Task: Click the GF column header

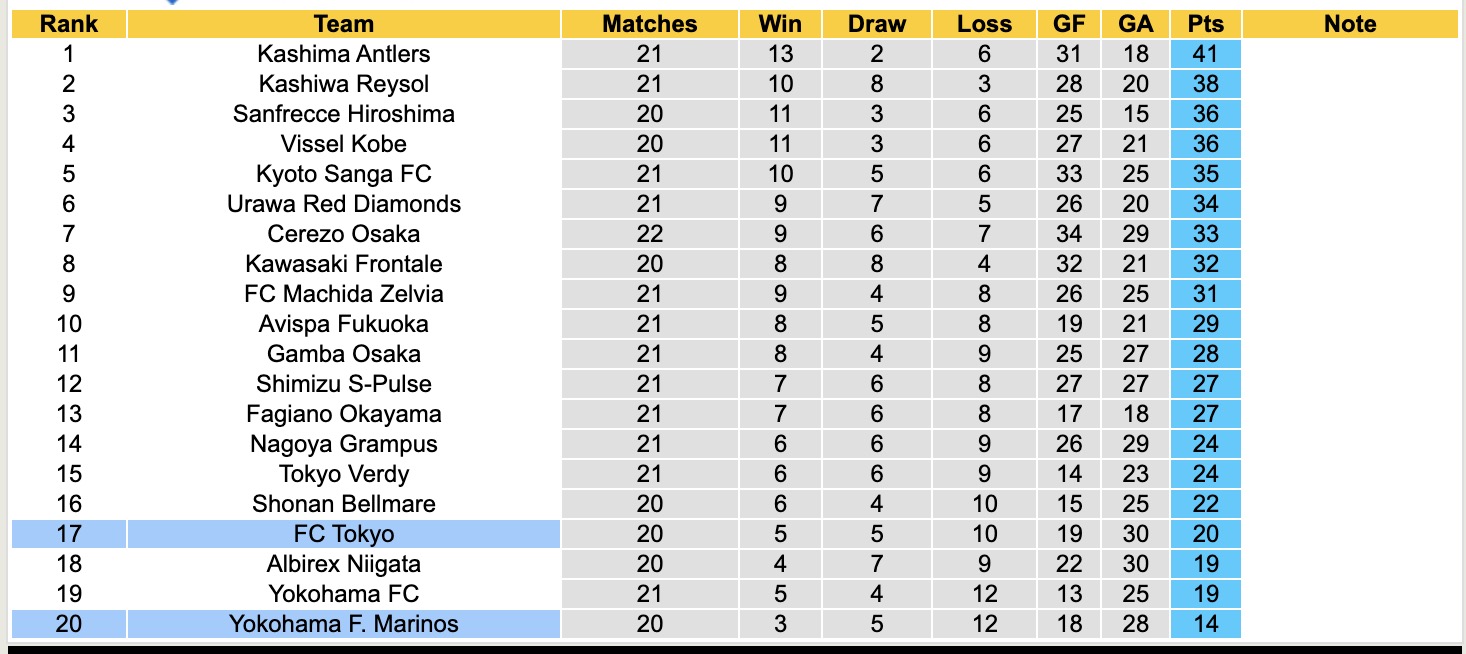Action: tap(1069, 24)
